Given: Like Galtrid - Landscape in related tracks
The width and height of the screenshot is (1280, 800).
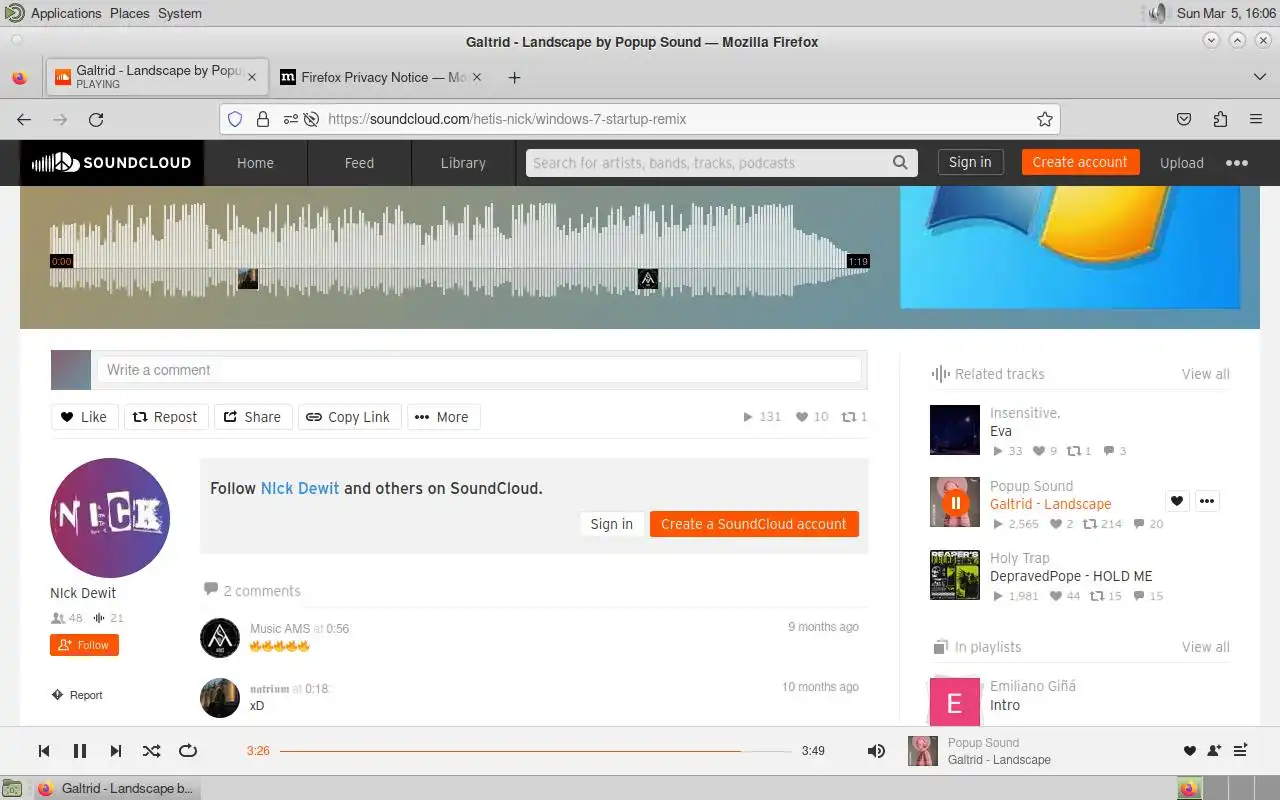Looking at the screenshot, I should coord(1177,501).
